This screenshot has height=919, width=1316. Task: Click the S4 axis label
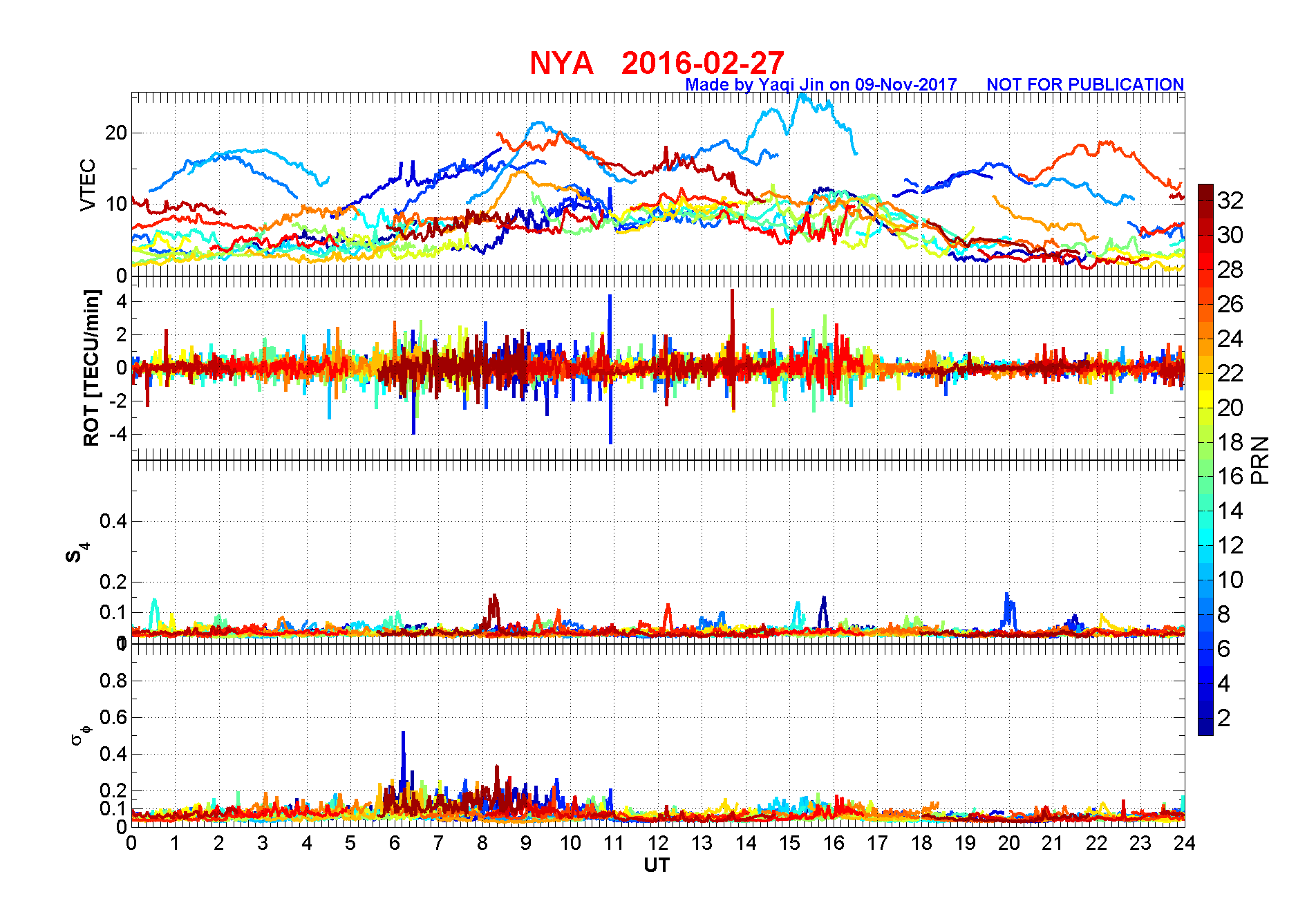click(77, 553)
